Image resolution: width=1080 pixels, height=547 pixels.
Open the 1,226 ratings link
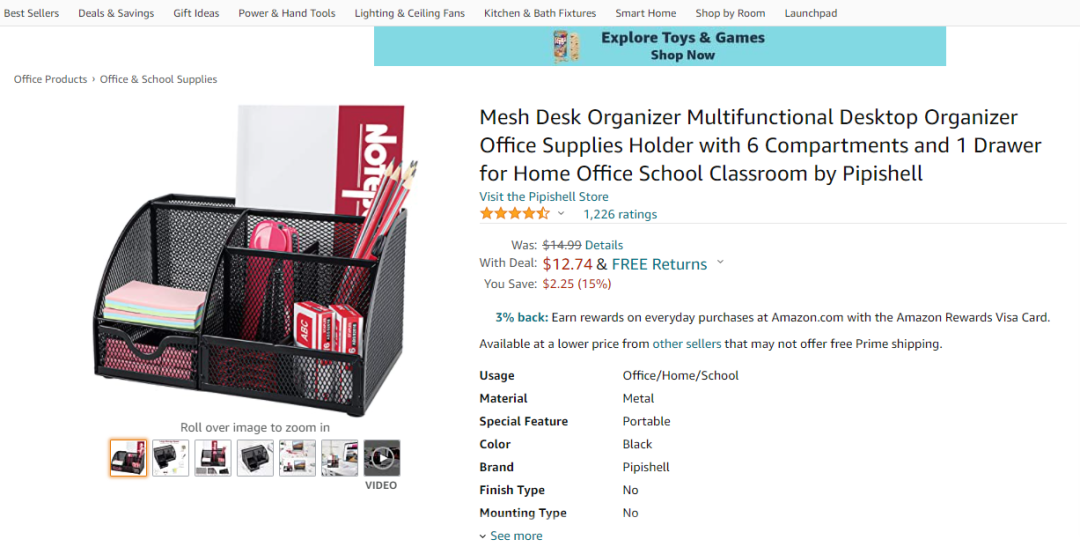point(620,214)
